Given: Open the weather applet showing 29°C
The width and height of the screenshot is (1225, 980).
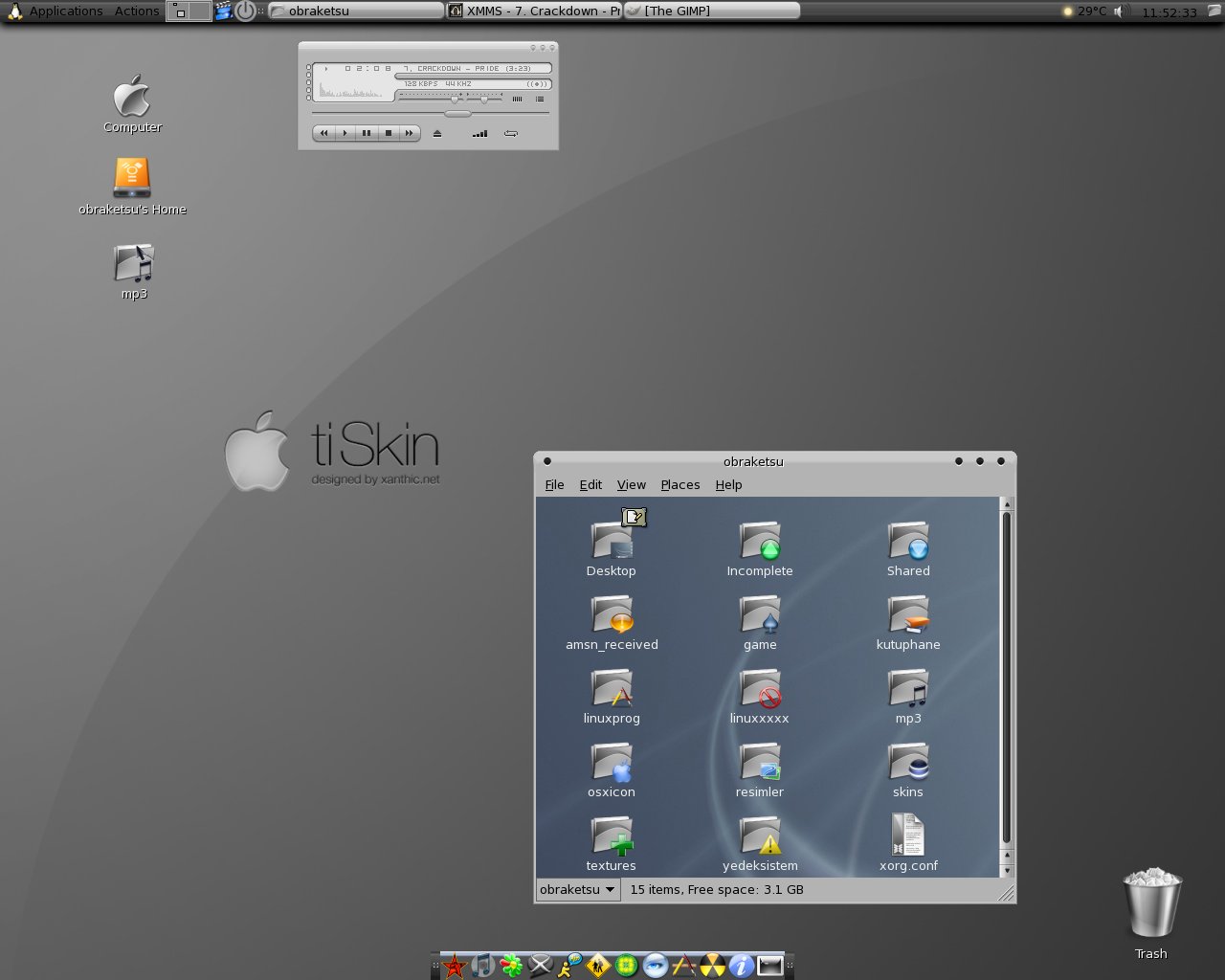Looking at the screenshot, I should [x=1085, y=11].
